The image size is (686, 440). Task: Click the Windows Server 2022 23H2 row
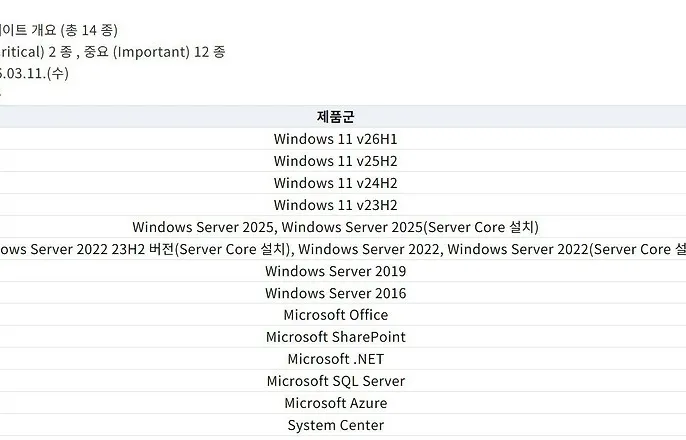click(x=336, y=249)
